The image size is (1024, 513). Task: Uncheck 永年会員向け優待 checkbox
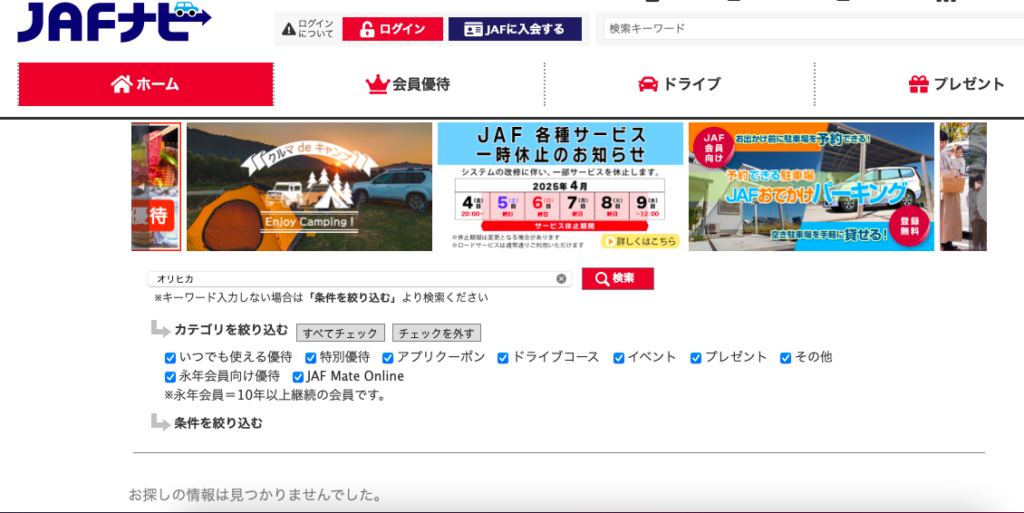pyautogui.click(x=170, y=377)
